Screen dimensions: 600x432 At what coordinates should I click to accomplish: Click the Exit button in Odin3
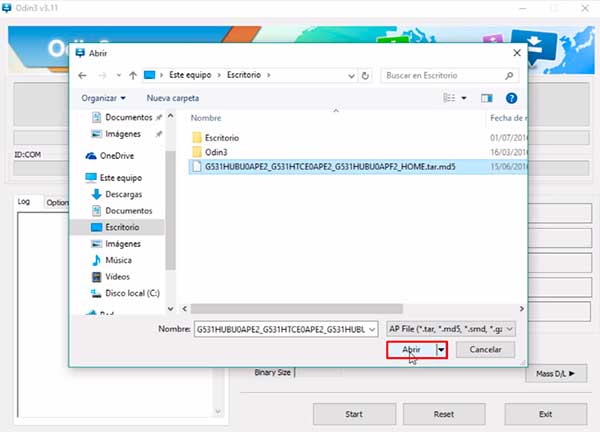click(x=545, y=414)
